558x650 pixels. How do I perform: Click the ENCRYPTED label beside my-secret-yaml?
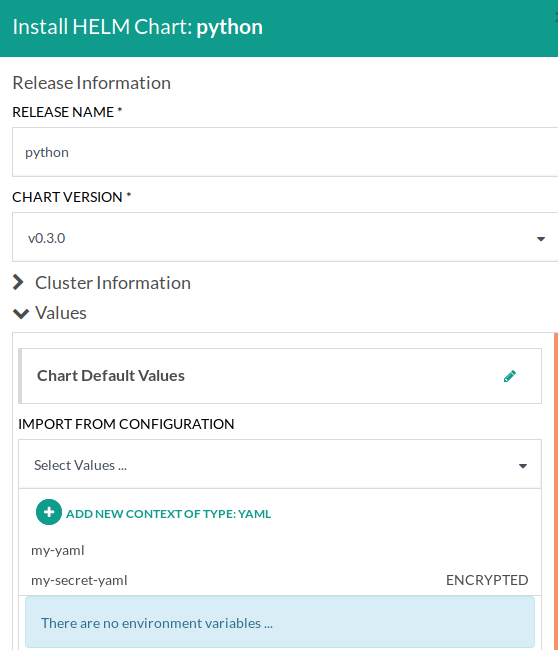click(487, 580)
